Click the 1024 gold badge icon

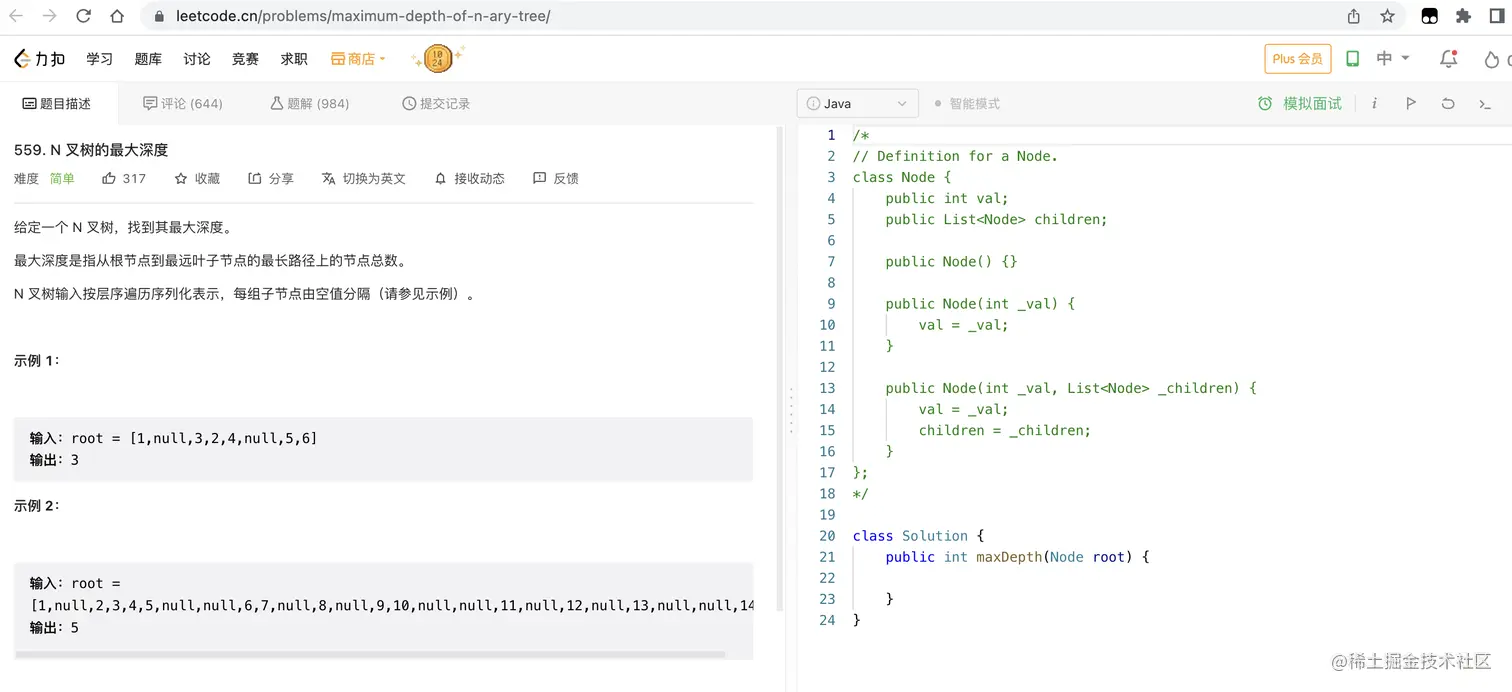pyautogui.click(x=438, y=59)
